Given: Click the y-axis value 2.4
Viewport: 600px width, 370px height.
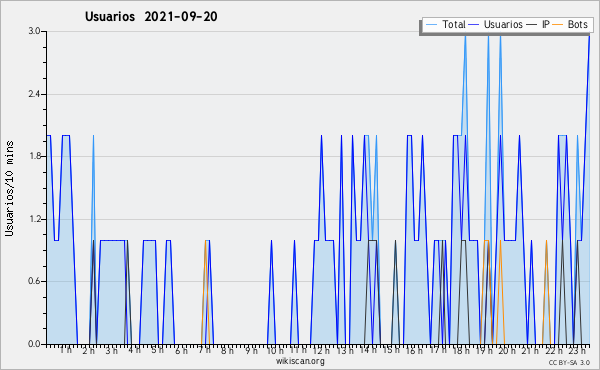Looking at the screenshot, I should [x=34, y=94].
